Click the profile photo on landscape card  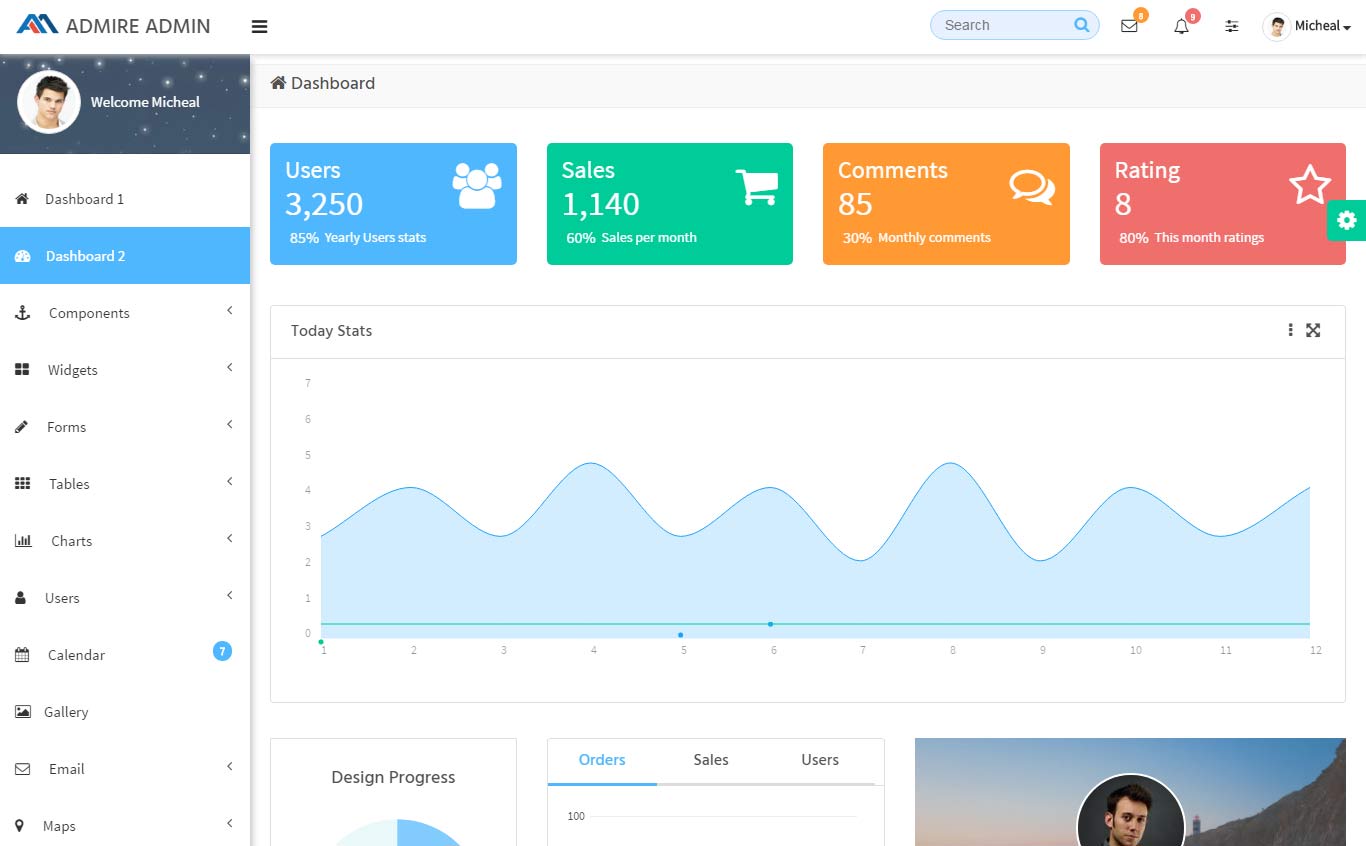coord(1131,811)
